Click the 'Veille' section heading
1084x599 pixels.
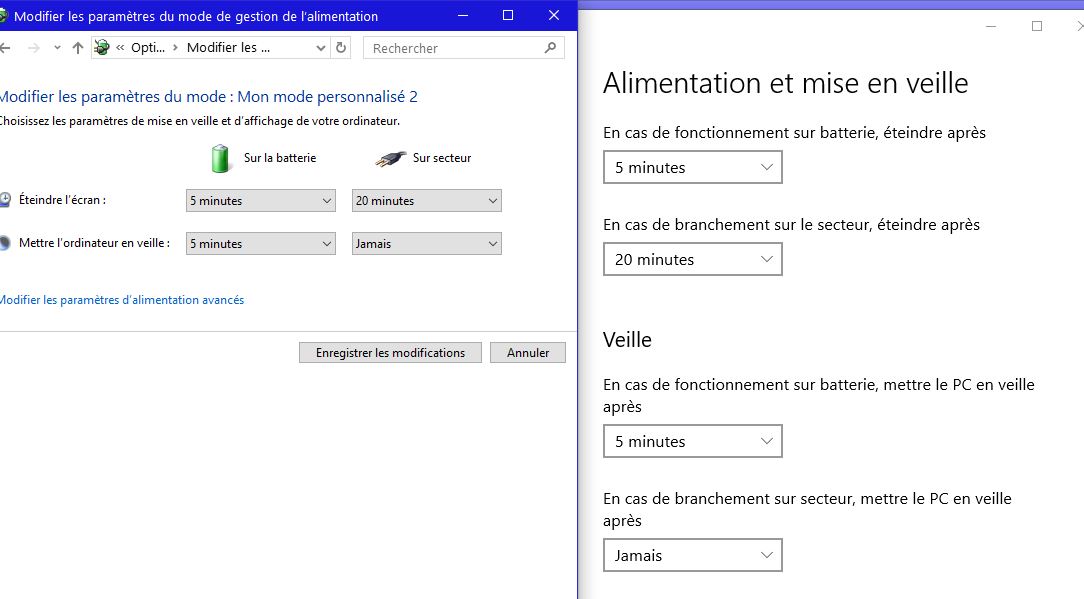pos(627,340)
